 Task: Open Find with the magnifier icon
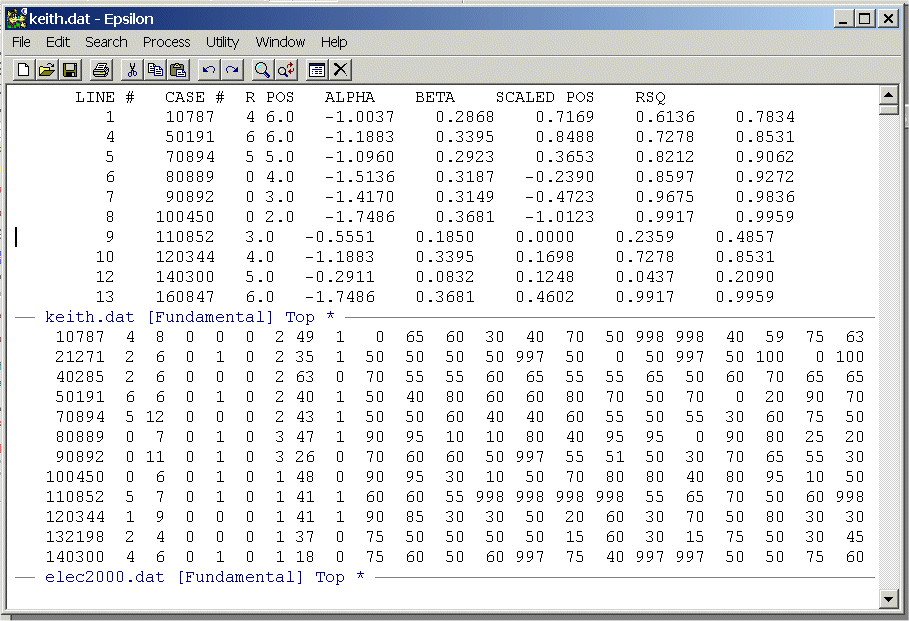point(262,69)
